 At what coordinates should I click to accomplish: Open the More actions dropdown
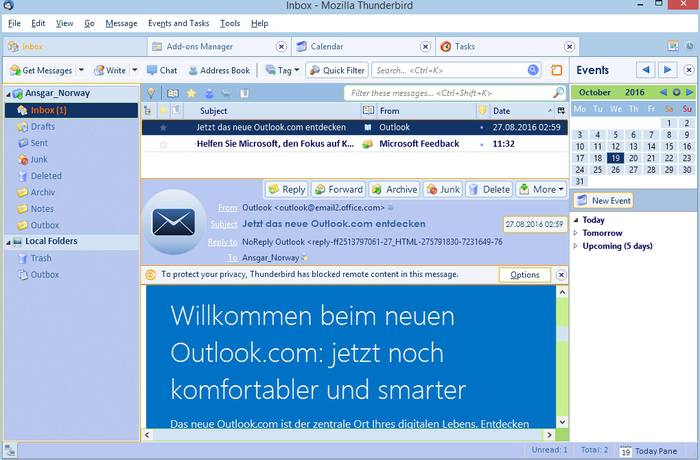click(541, 189)
